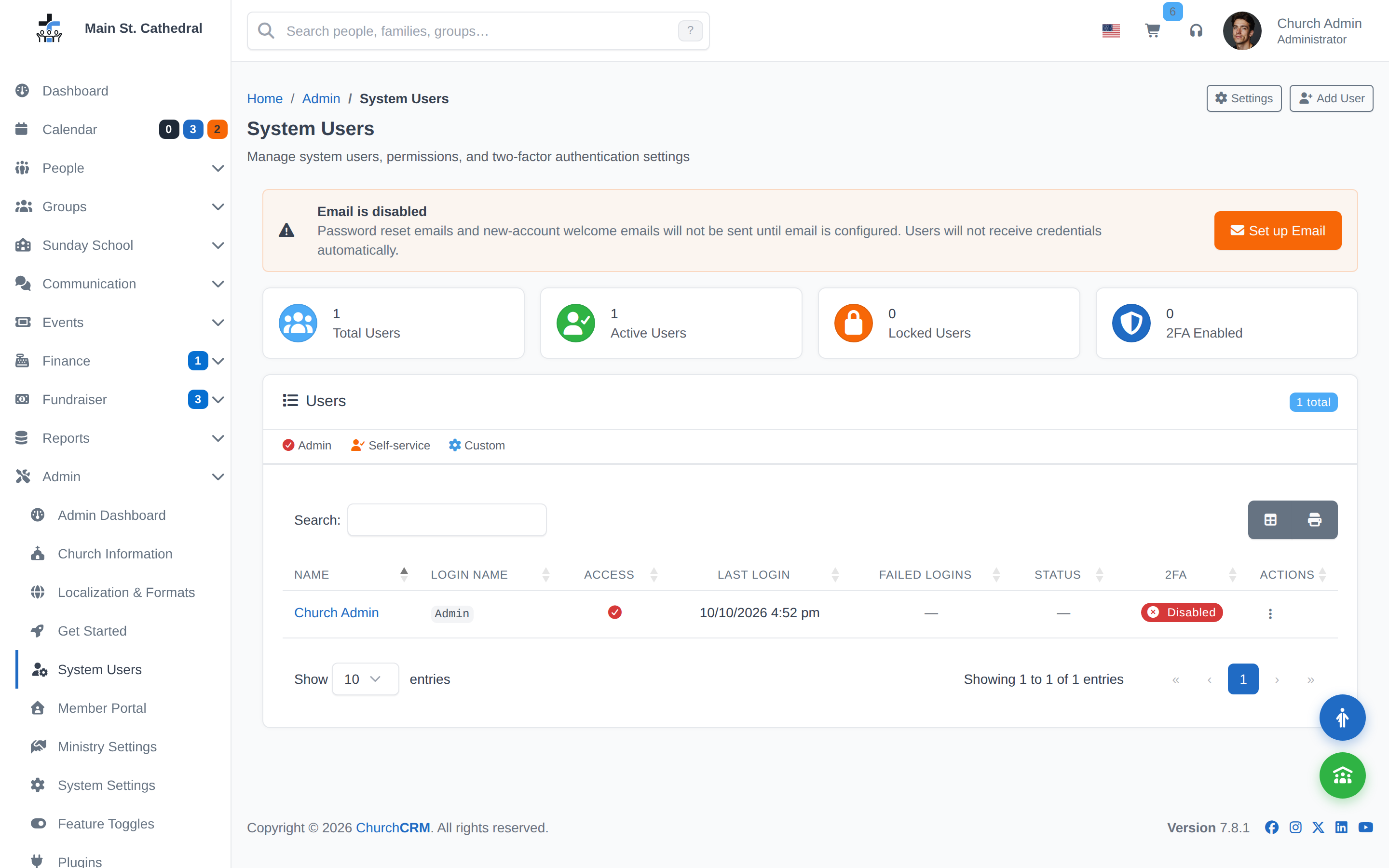This screenshot has width=1389, height=868.
Task: Click the Church Admin profile avatar
Action: pos(1241,31)
